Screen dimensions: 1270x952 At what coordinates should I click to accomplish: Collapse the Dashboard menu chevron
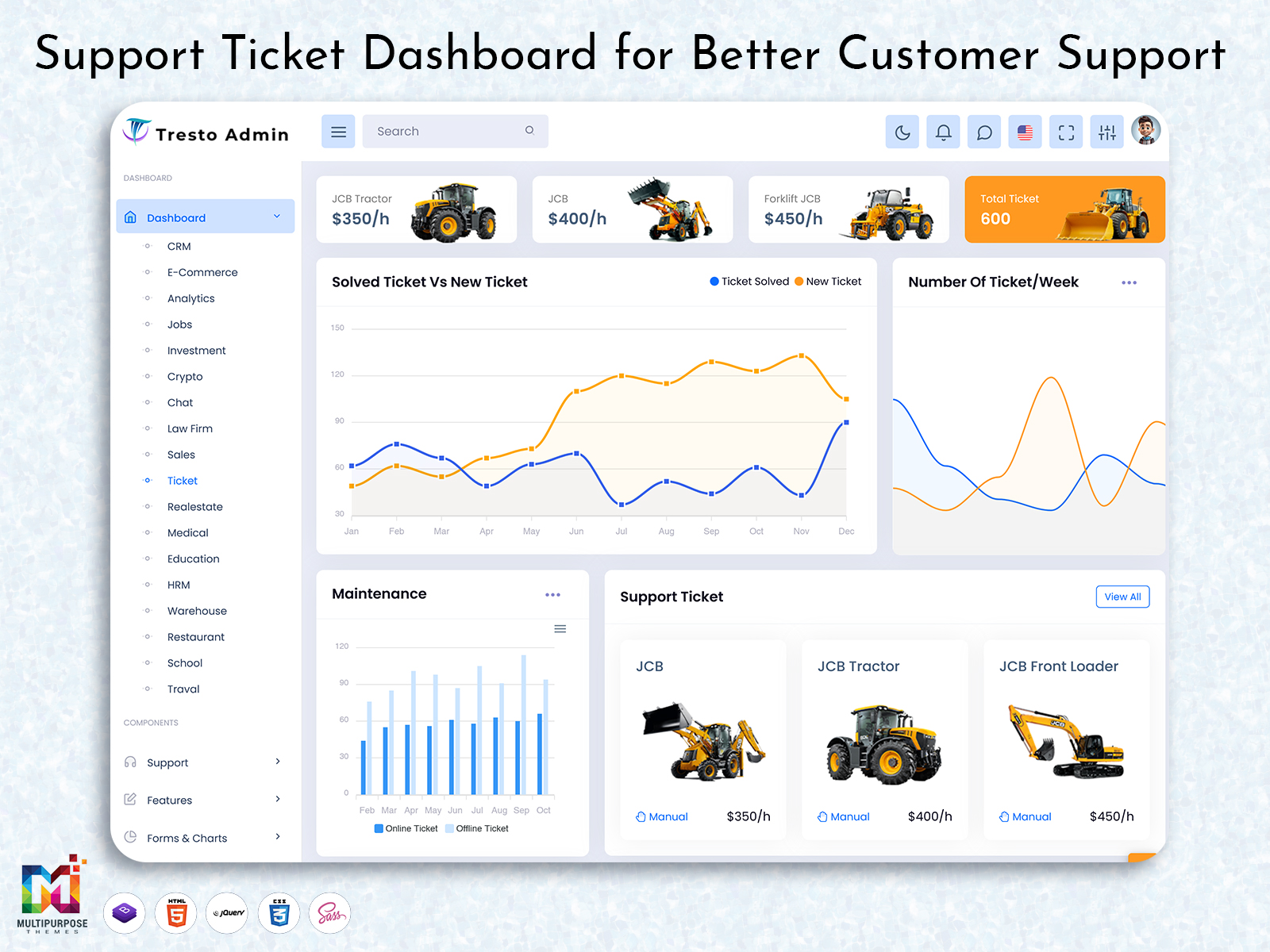click(x=277, y=217)
